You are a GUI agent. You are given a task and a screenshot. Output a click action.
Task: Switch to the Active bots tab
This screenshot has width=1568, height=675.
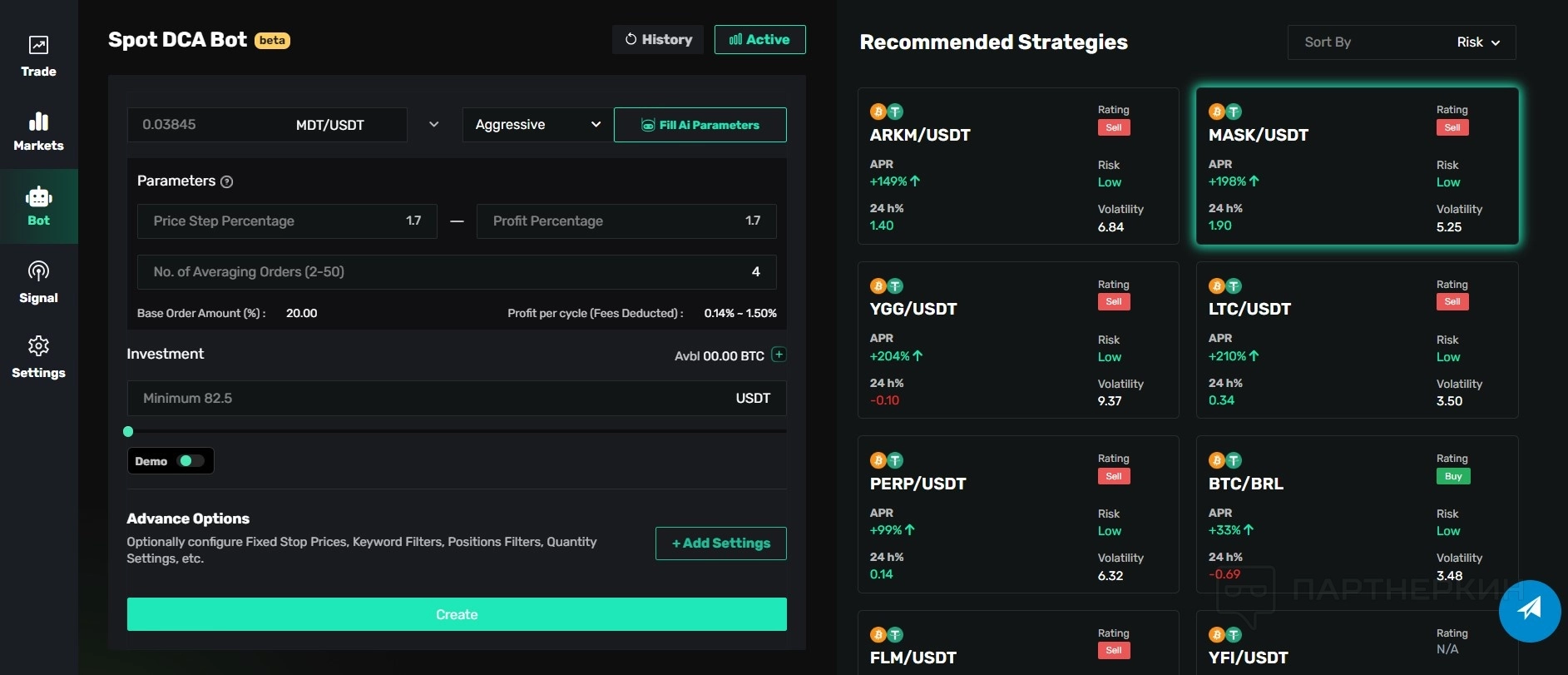(759, 40)
